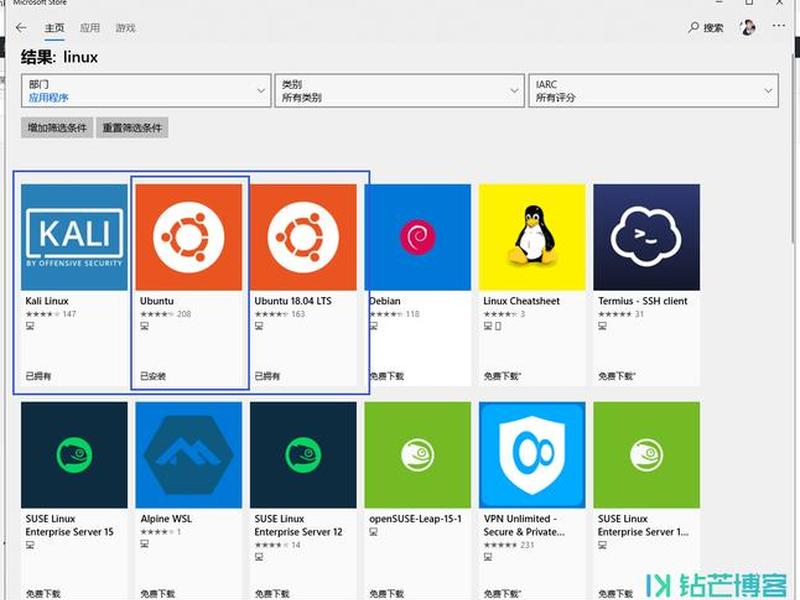
Task: Open the Termius cloud terminal tile
Action: click(x=646, y=237)
